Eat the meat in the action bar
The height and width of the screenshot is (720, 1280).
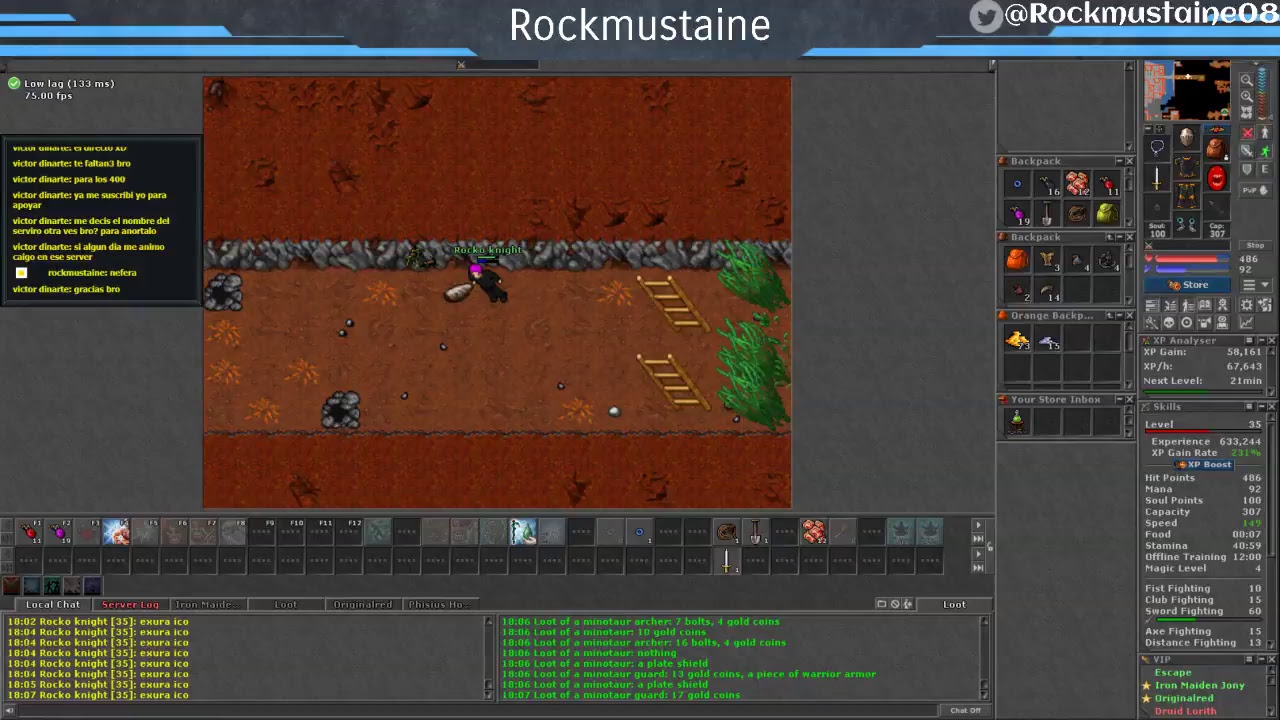coord(814,532)
